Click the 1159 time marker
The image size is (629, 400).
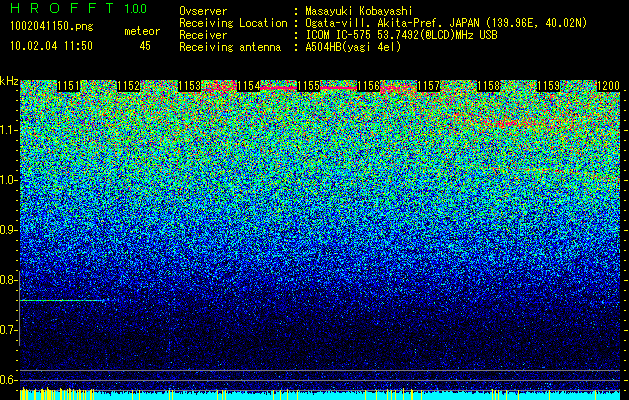pyautogui.click(x=548, y=86)
